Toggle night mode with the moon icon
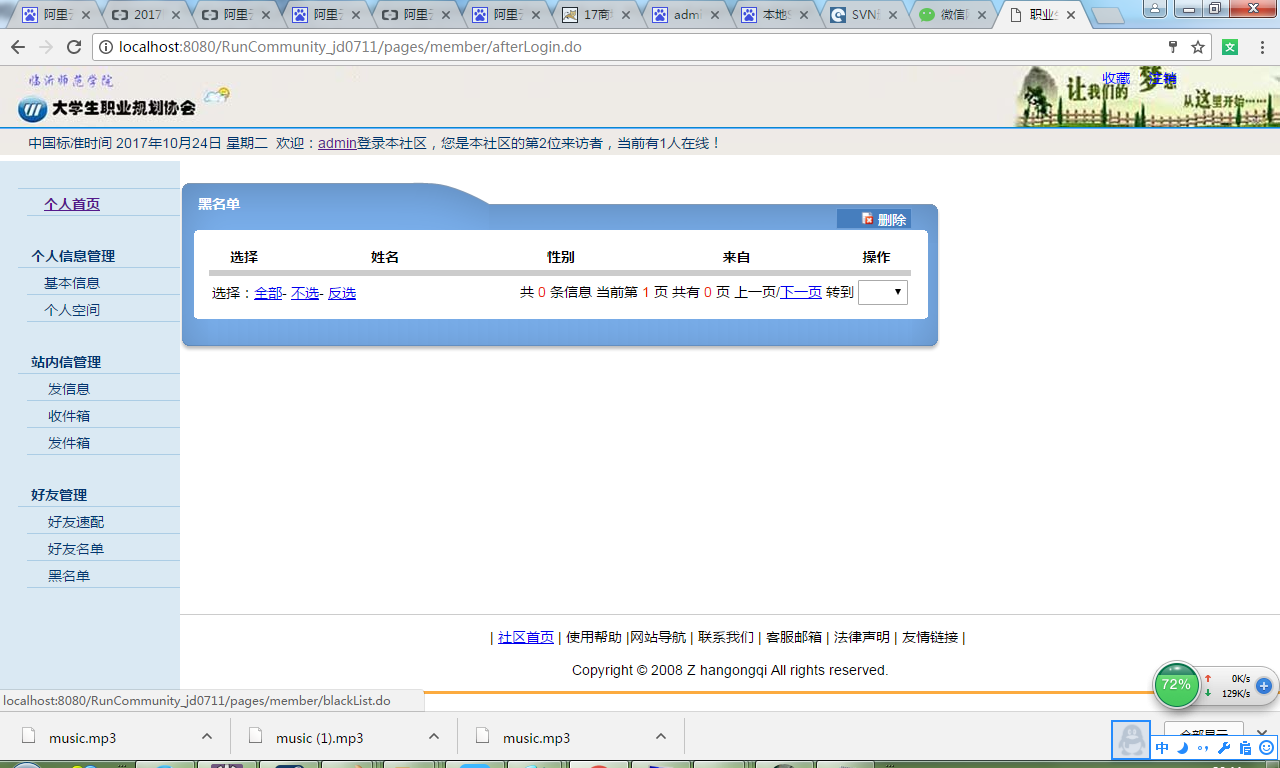This screenshot has width=1280, height=768. pyautogui.click(x=1182, y=747)
